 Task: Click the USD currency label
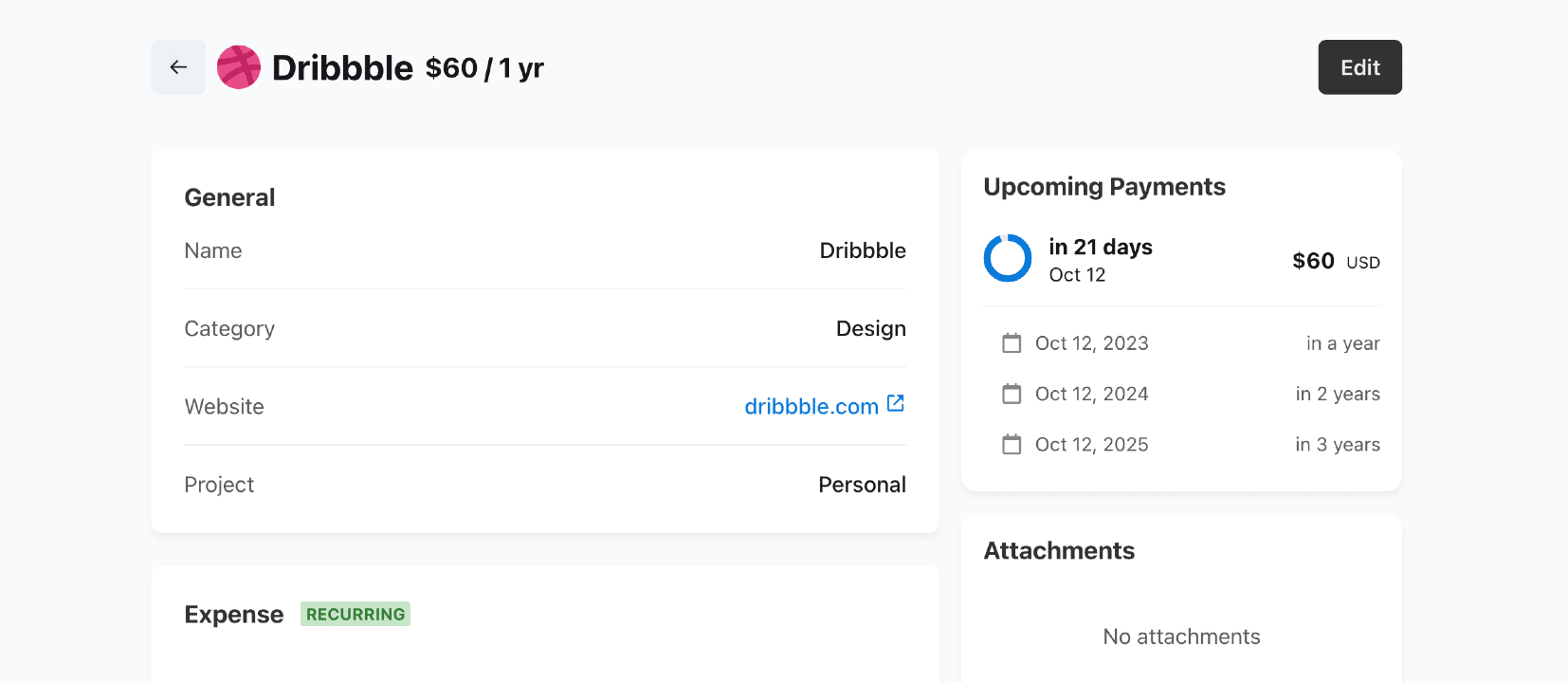(1363, 263)
